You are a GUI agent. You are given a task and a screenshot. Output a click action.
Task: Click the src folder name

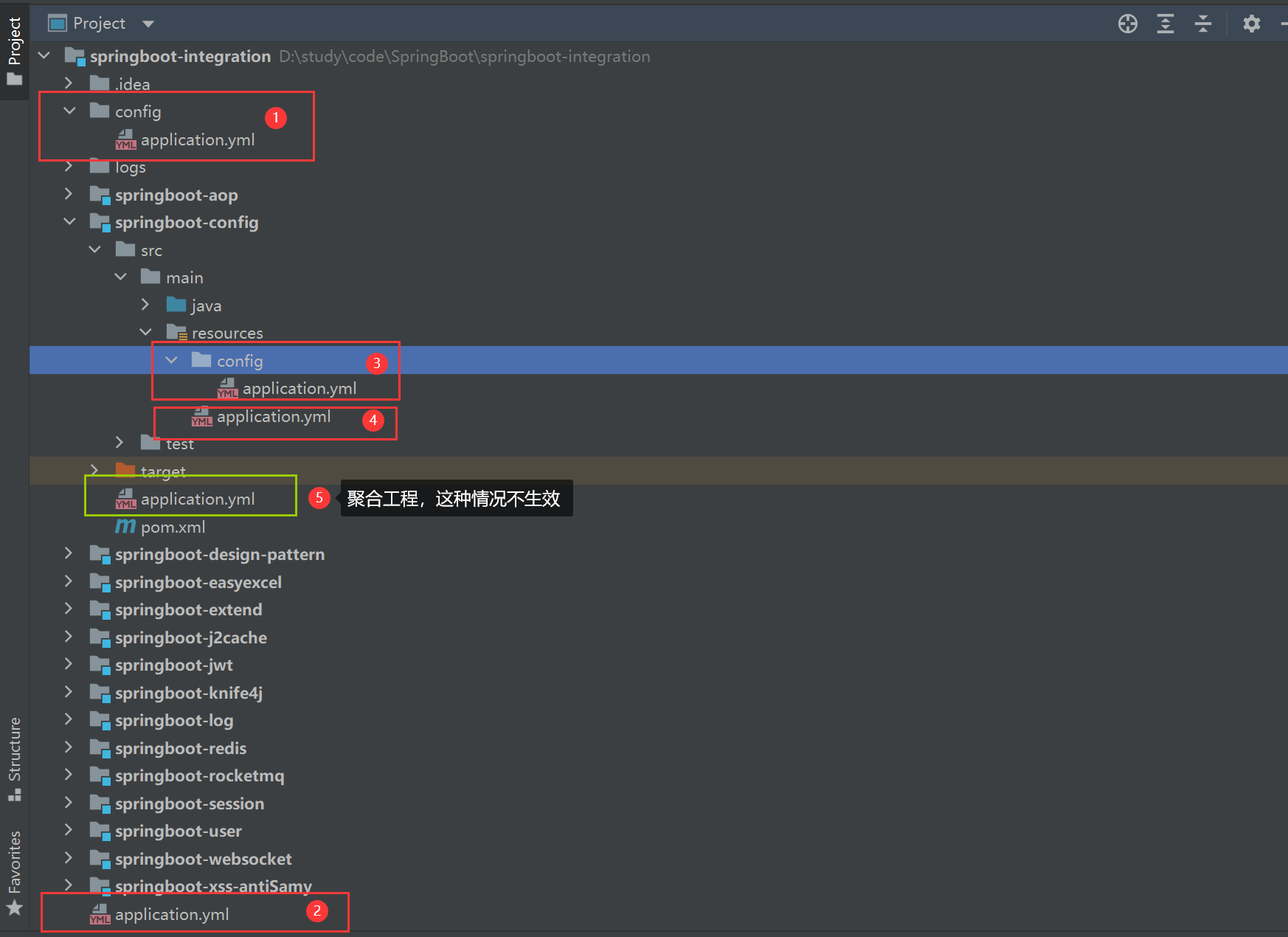tap(151, 250)
